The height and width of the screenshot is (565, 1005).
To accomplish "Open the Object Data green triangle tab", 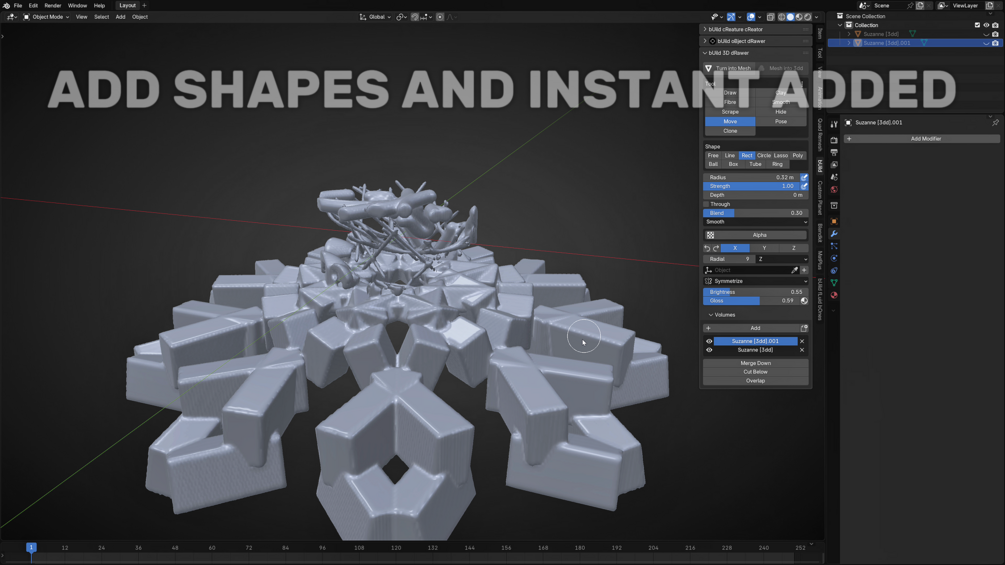I will (x=834, y=282).
